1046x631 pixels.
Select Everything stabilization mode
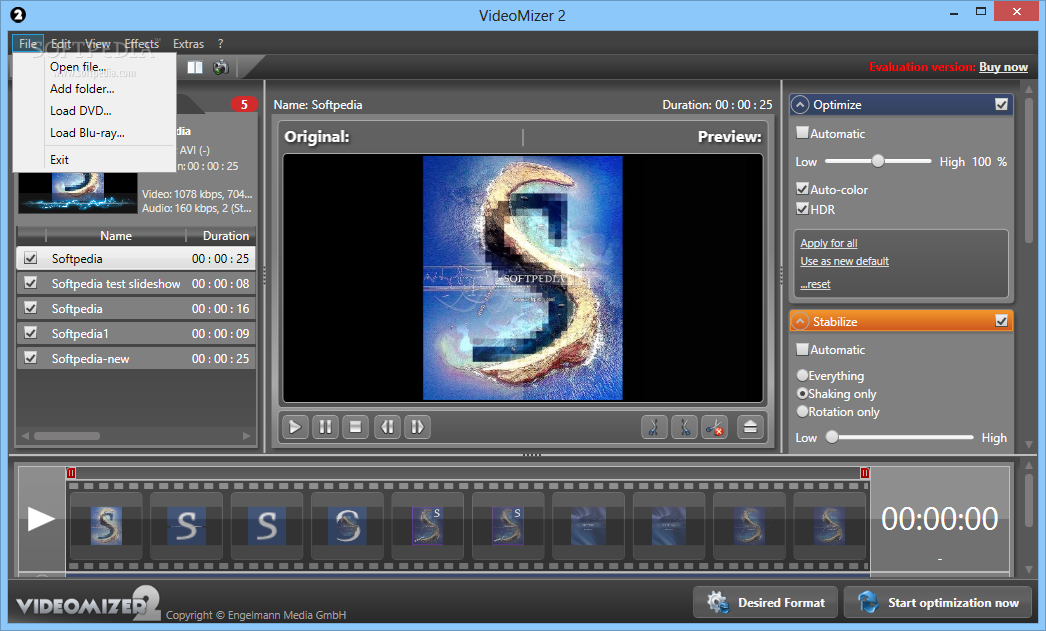click(x=803, y=376)
